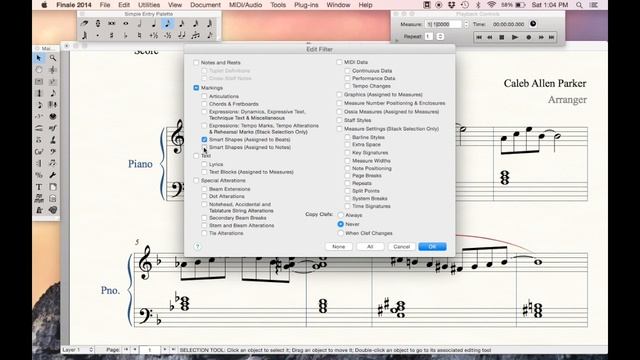Image resolution: width=640 pixels, height=360 pixels.
Task: Uncheck Smart Shapes (Assigned to Beats)
Action: pos(204,140)
